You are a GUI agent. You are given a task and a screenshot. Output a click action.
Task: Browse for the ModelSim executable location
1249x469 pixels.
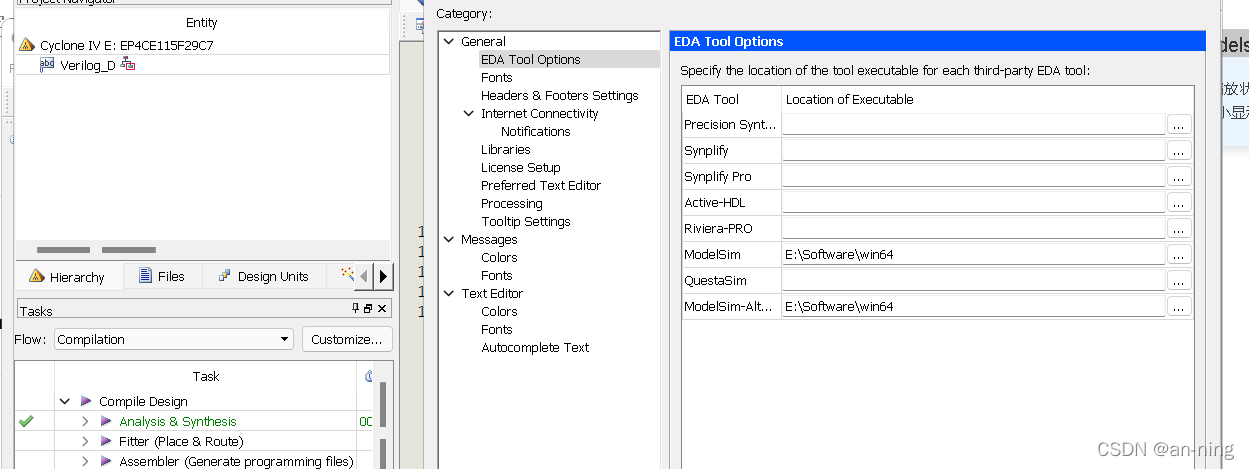click(1180, 254)
